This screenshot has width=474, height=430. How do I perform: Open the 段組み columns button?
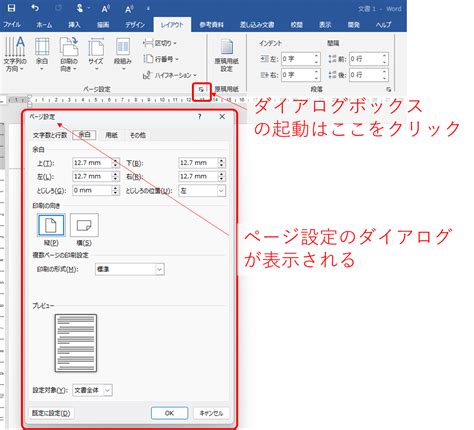point(123,54)
